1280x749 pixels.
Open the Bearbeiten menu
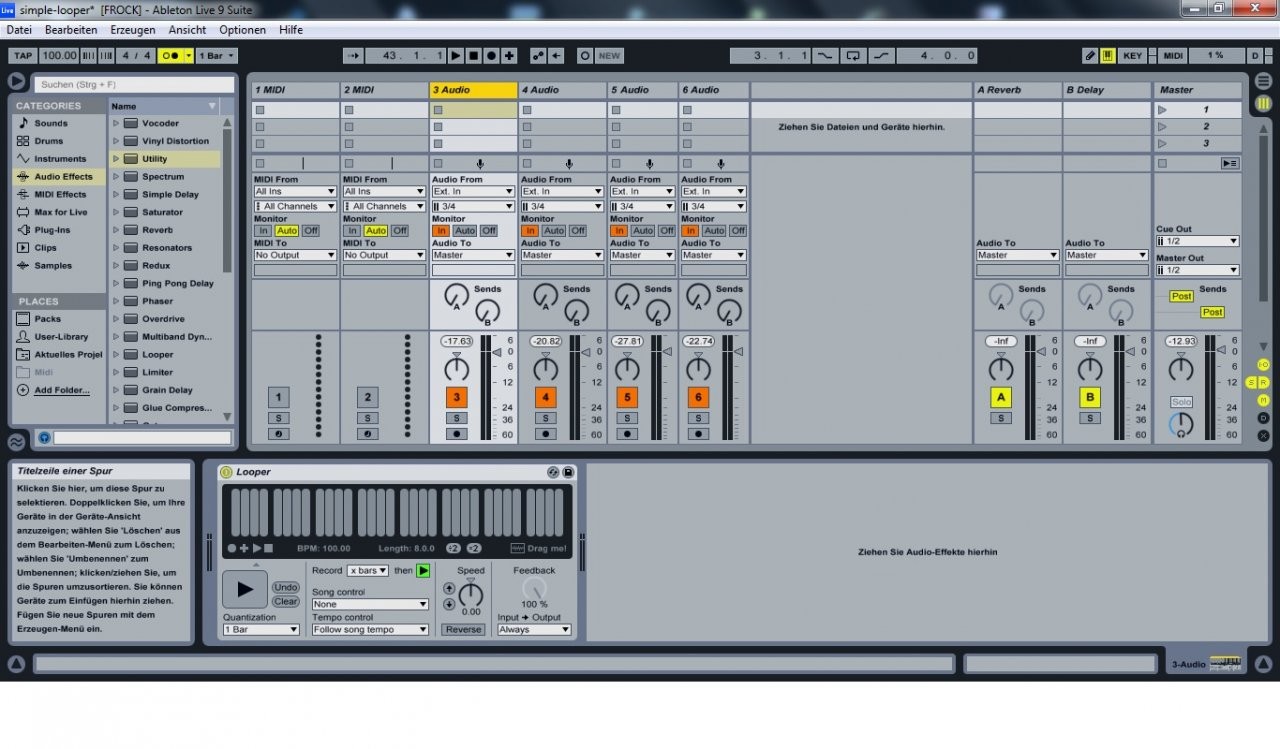71,30
